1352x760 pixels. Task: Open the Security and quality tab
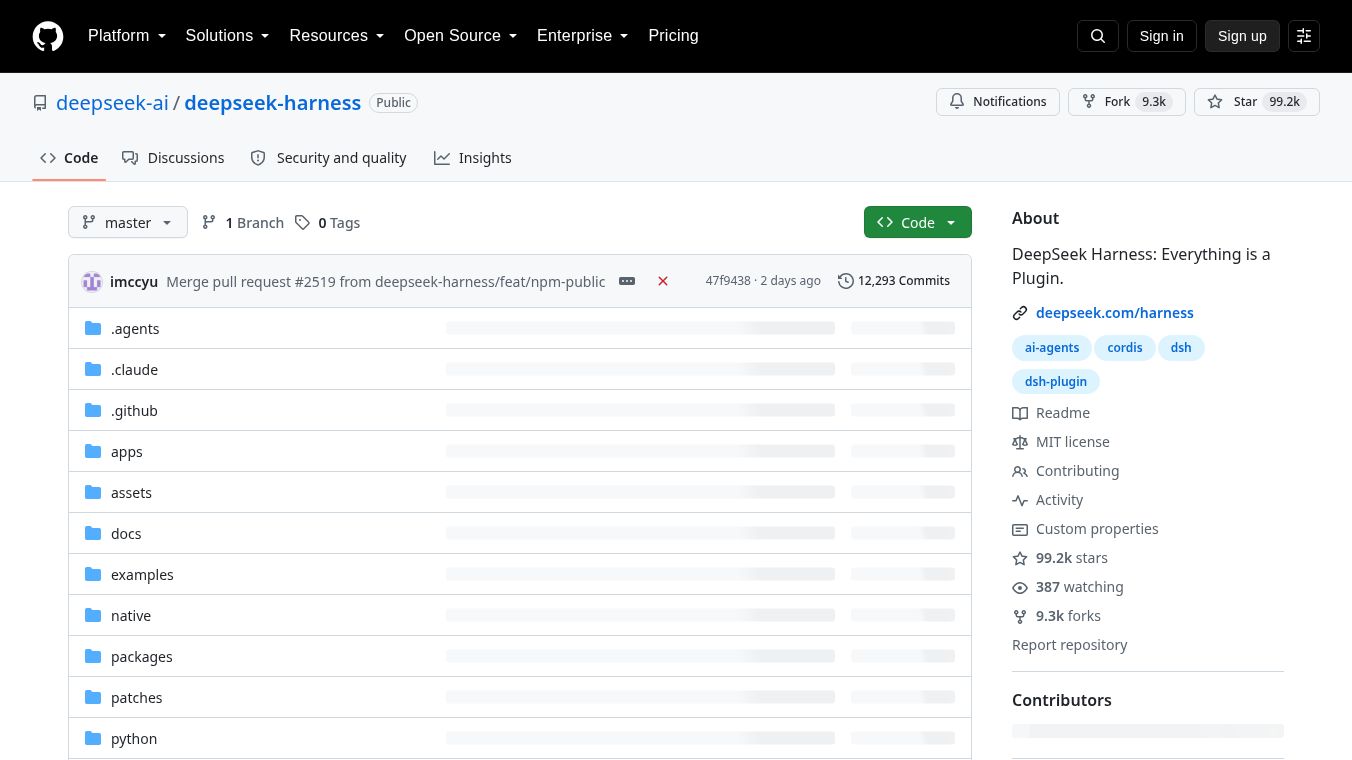coord(328,158)
